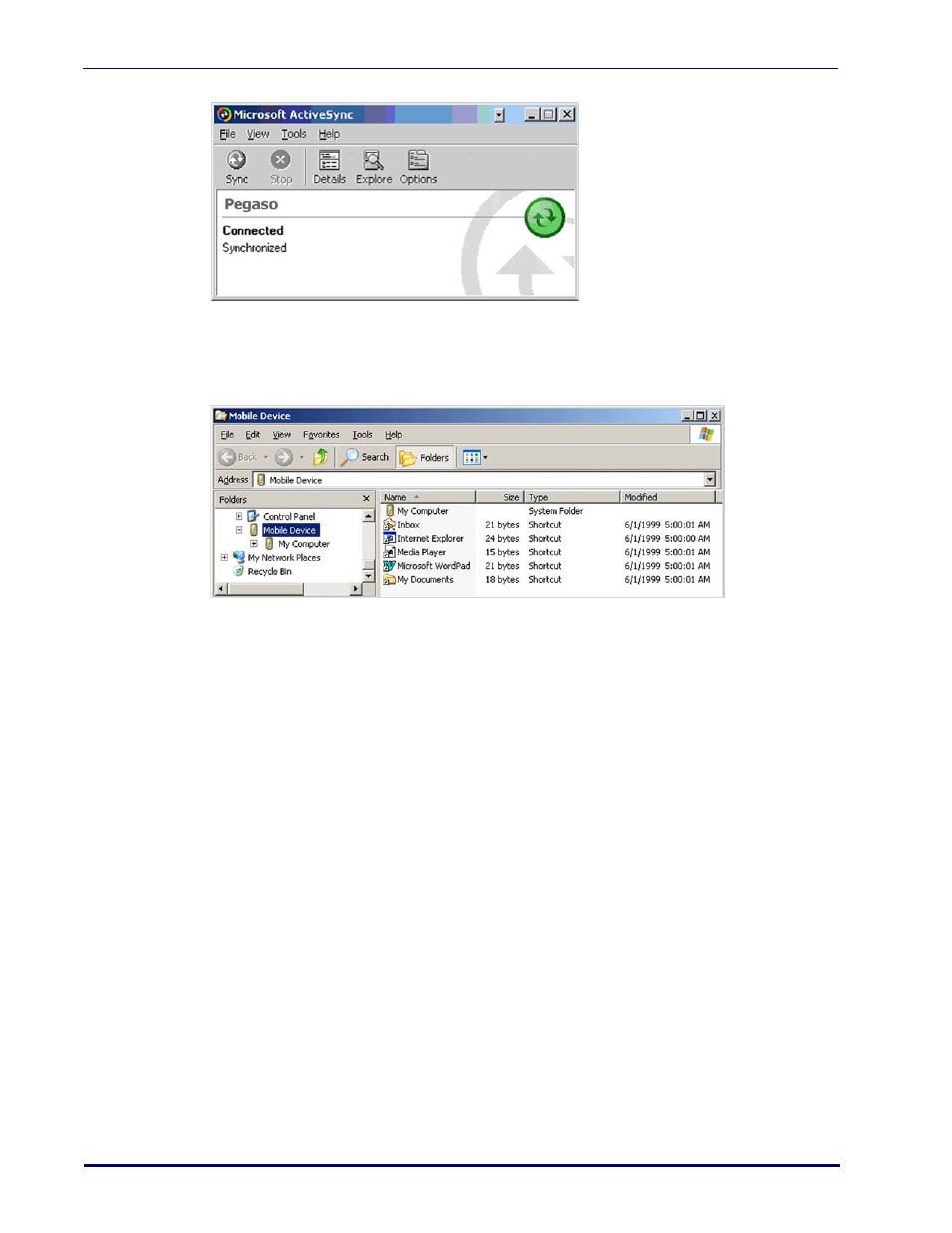Click the ActiveSync title bar app icon
The width and height of the screenshot is (952, 1233).
point(224,114)
